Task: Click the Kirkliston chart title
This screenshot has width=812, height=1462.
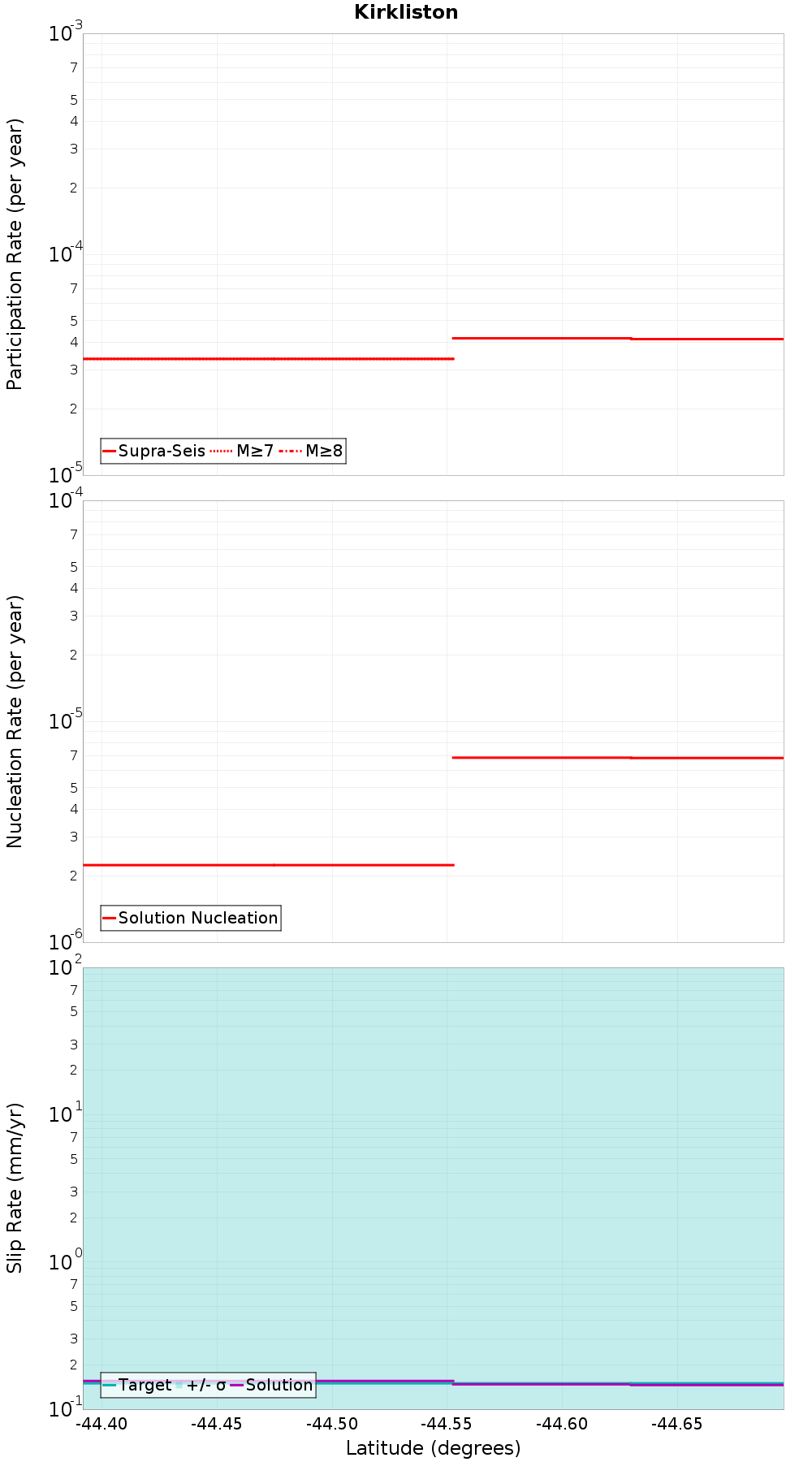Action: pos(406,12)
